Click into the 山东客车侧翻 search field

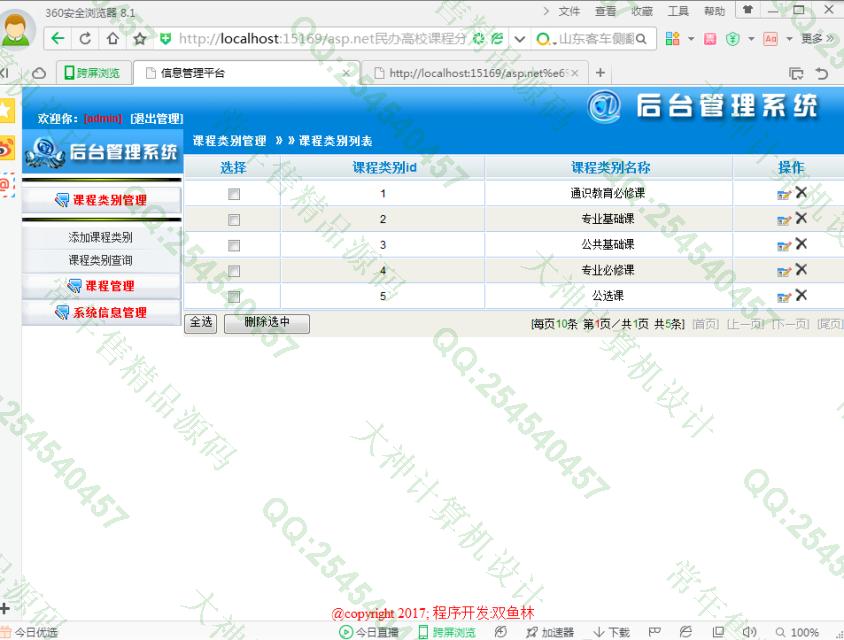[x=596, y=39]
